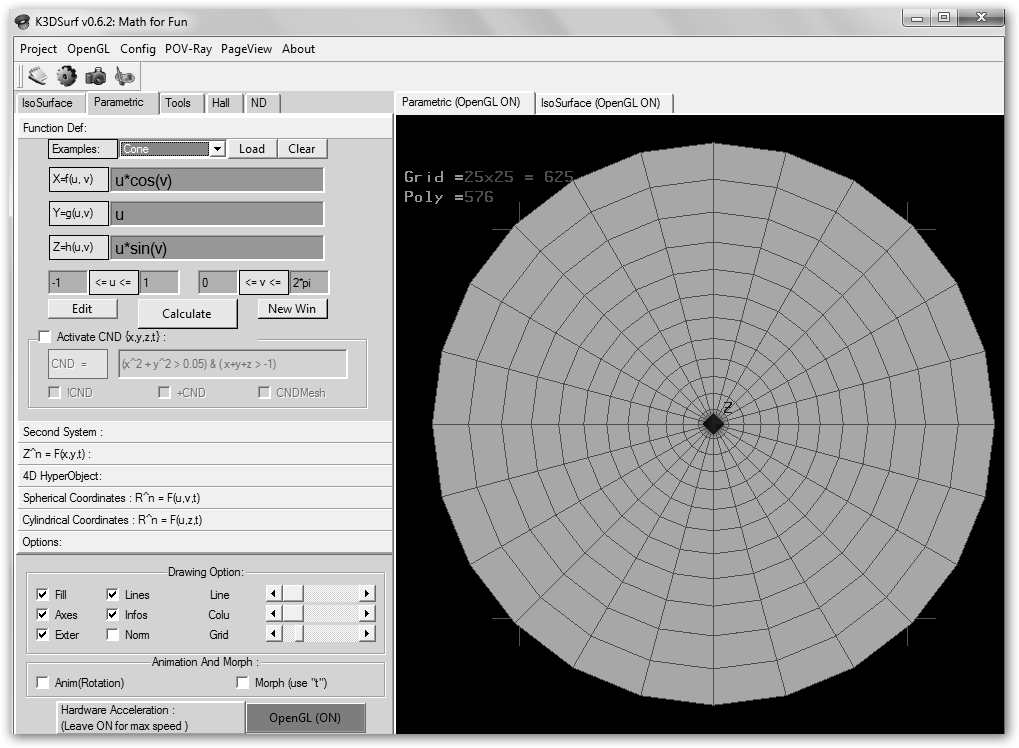Click the notepad icon in the toolbar
This screenshot has height=748, width=1019.
pos(37,76)
